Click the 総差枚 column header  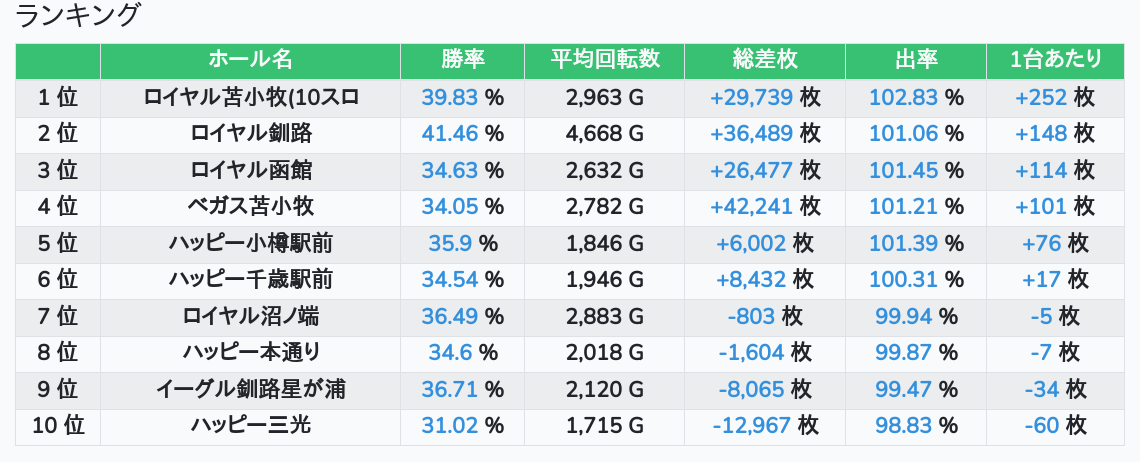coord(765,60)
